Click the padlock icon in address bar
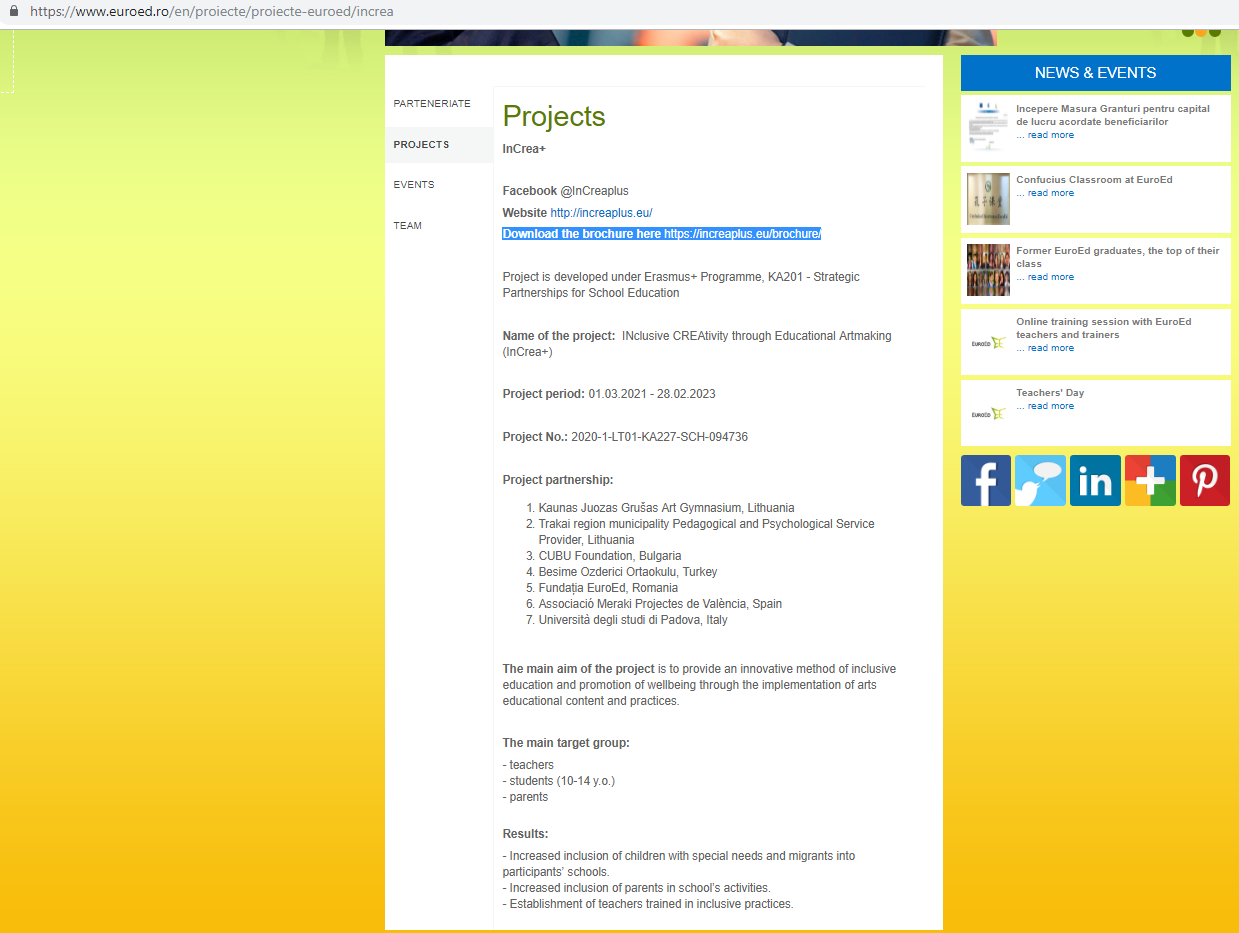 click(14, 12)
